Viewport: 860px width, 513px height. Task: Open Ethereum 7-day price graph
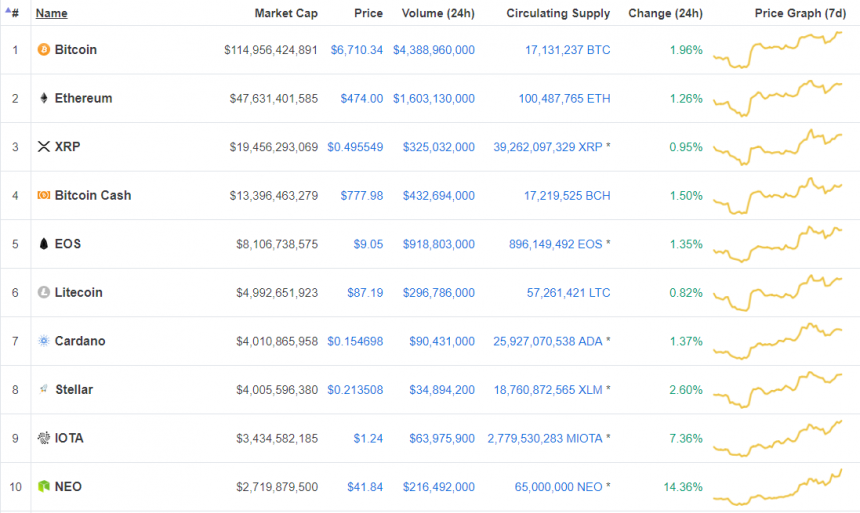778,98
